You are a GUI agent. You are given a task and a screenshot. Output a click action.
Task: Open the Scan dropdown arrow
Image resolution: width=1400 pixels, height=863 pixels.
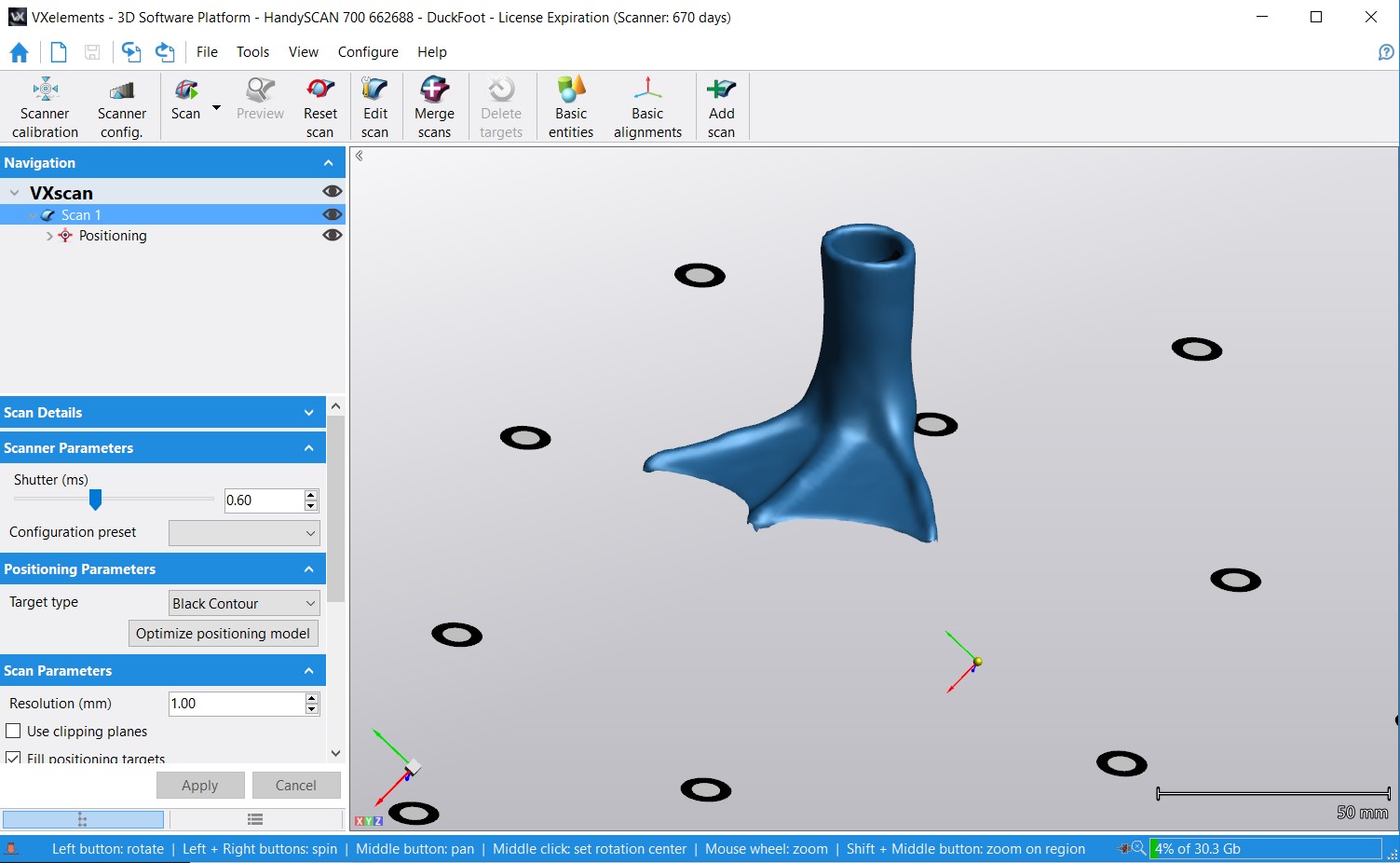216,108
